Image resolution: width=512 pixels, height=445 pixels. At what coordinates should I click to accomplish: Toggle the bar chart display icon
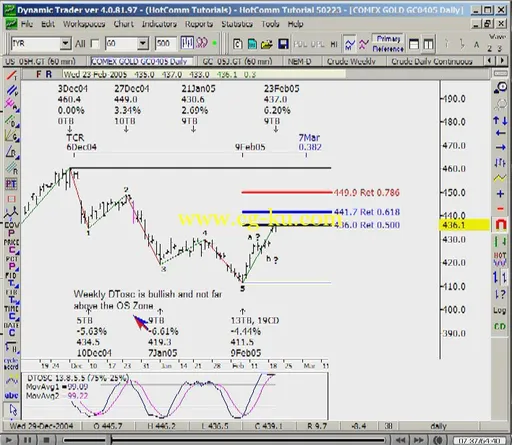click(187, 43)
